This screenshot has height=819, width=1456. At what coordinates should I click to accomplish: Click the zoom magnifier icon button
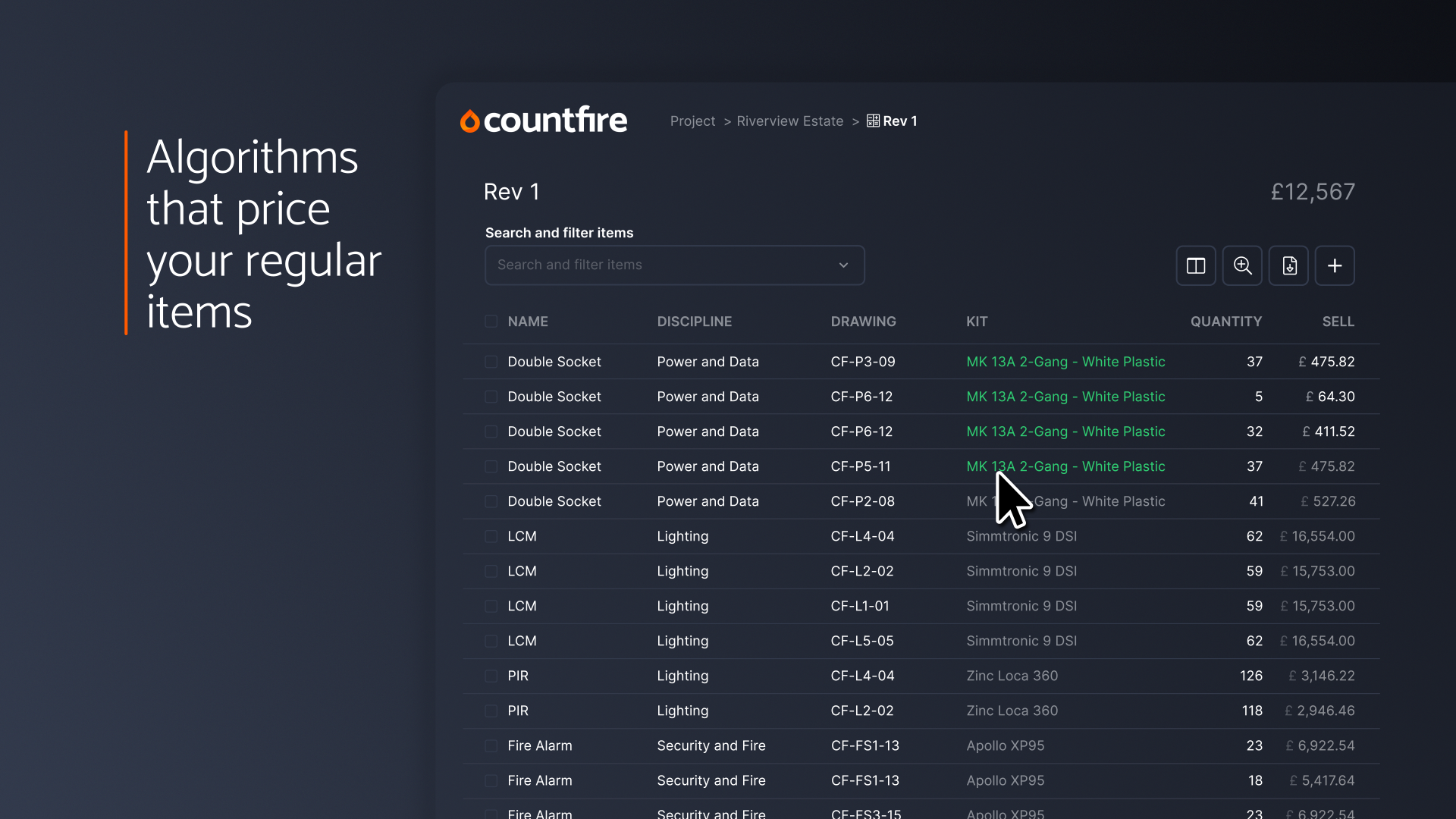[1242, 266]
